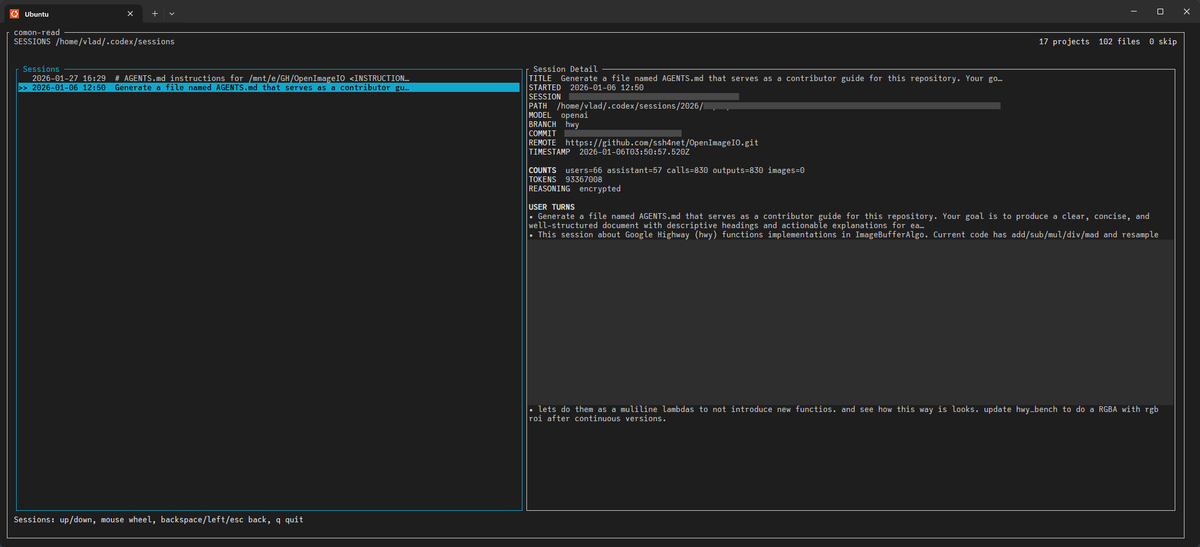Click the TOKENS 93367008 line
This screenshot has height=547, width=1200.
(565, 180)
